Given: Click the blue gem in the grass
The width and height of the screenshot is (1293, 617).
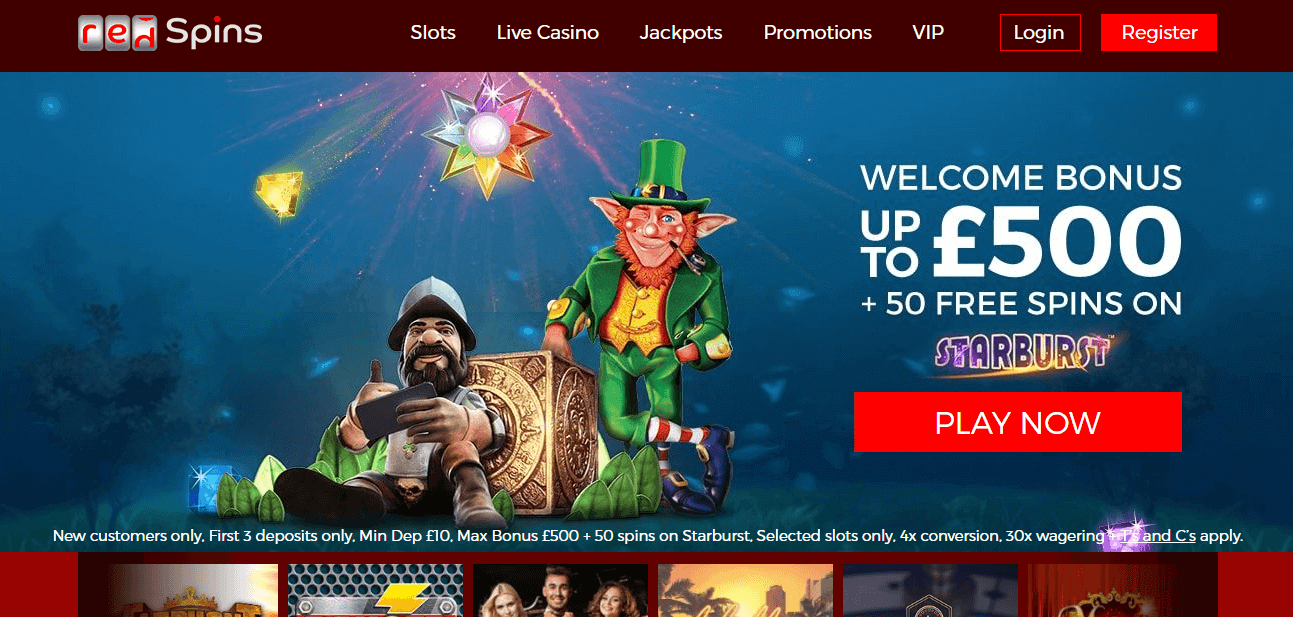Looking at the screenshot, I should point(208,487).
